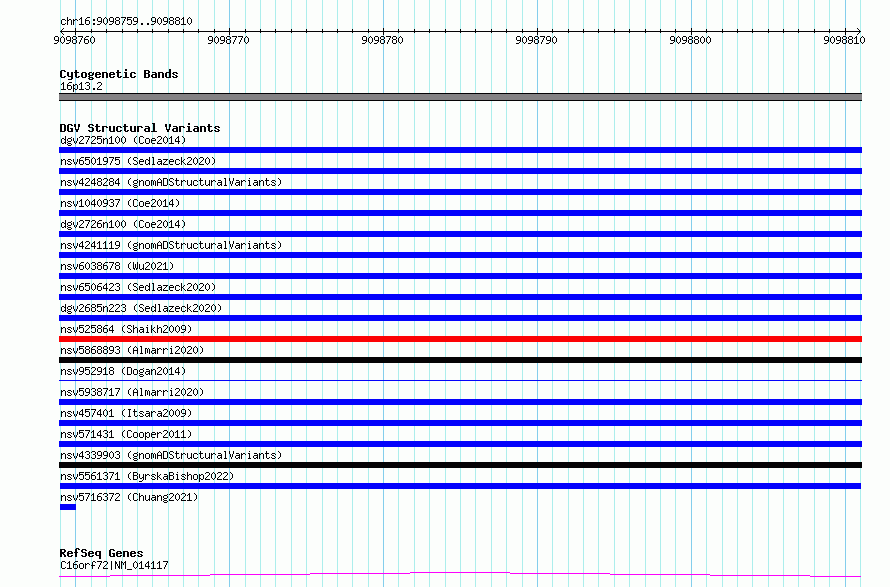
Task: Click the blue bar under nsv5561371
Action: pos(460,486)
